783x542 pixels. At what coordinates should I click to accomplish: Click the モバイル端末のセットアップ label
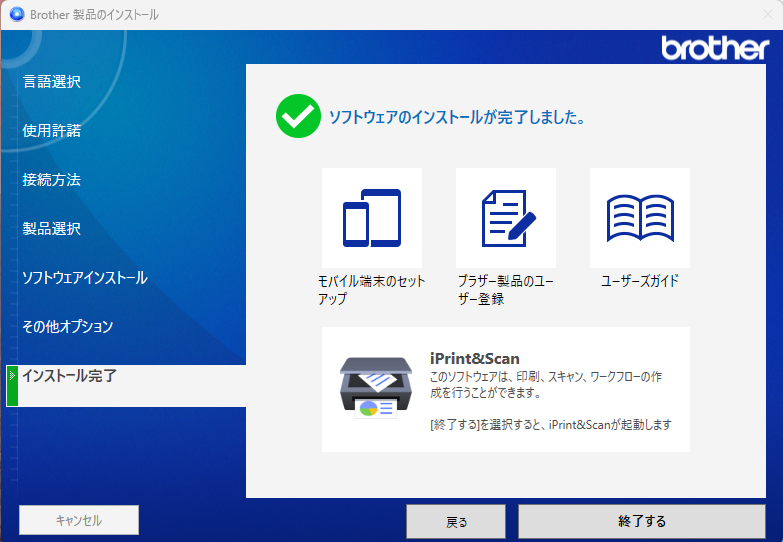tap(372, 290)
